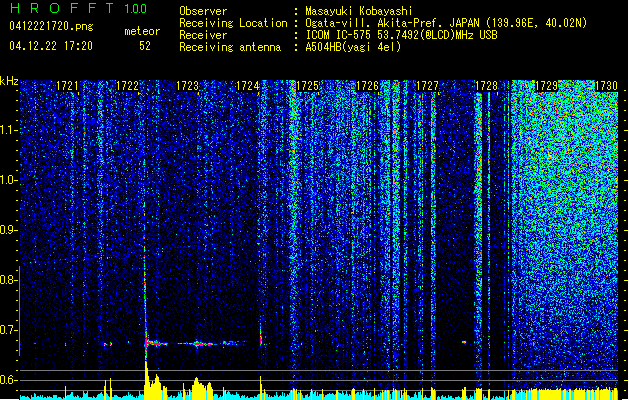Click the Receiver ICOM IC-575 text
629x400 pixels.
click(401, 35)
